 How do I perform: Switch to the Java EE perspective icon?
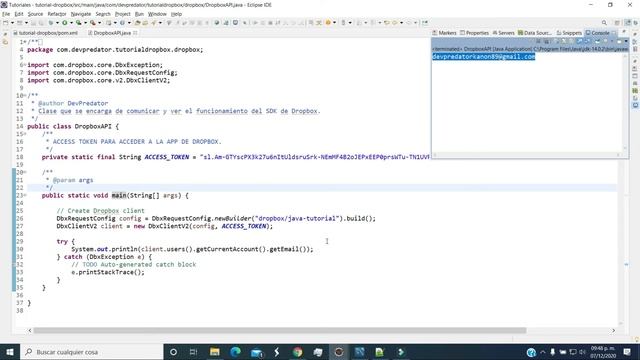627,23
